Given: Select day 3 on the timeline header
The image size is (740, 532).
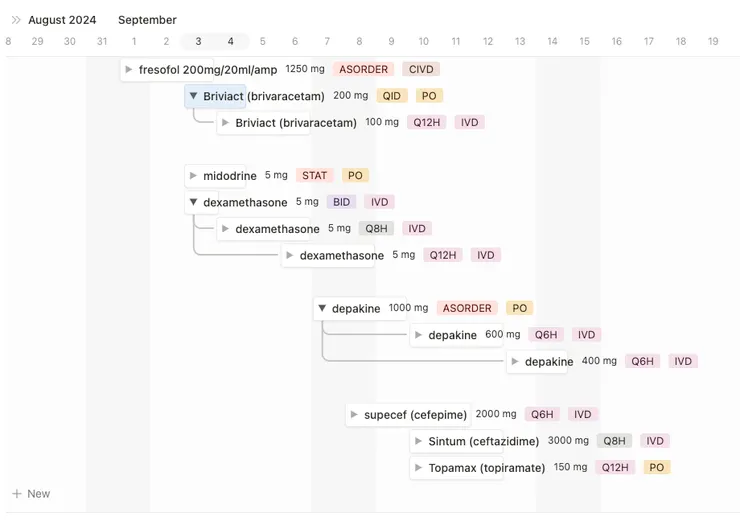Looking at the screenshot, I should tap(199, 41).
